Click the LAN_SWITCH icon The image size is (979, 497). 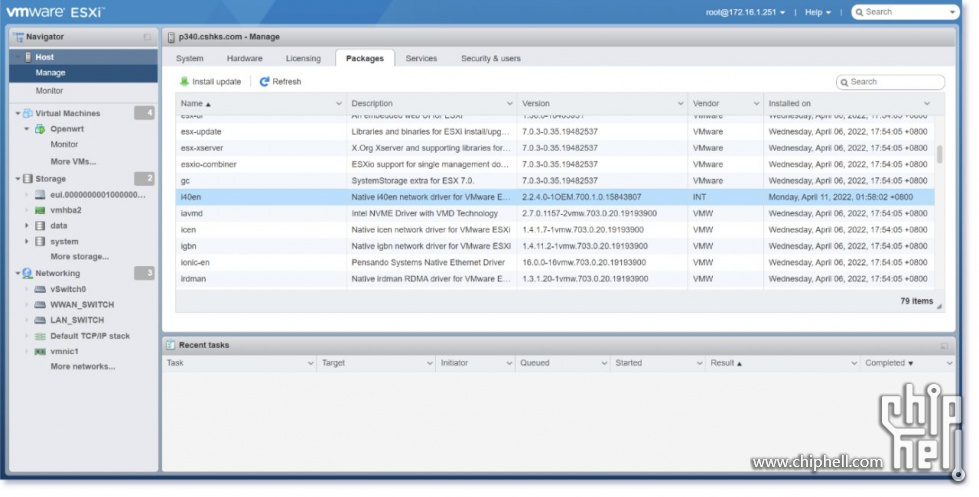(x=40, y=320)
